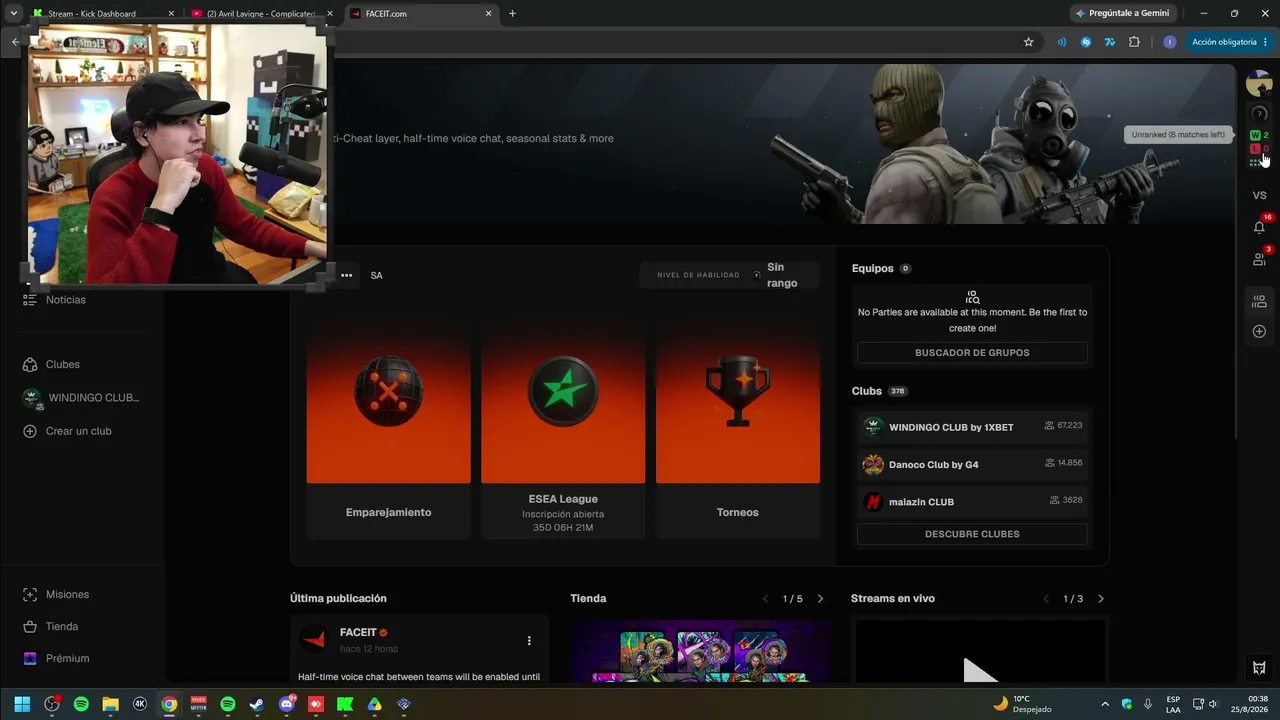Image resolution: width=1280 pixels, height=720 pixels.
Task: Play the live stream preview
Action: [x=980, y=668]
